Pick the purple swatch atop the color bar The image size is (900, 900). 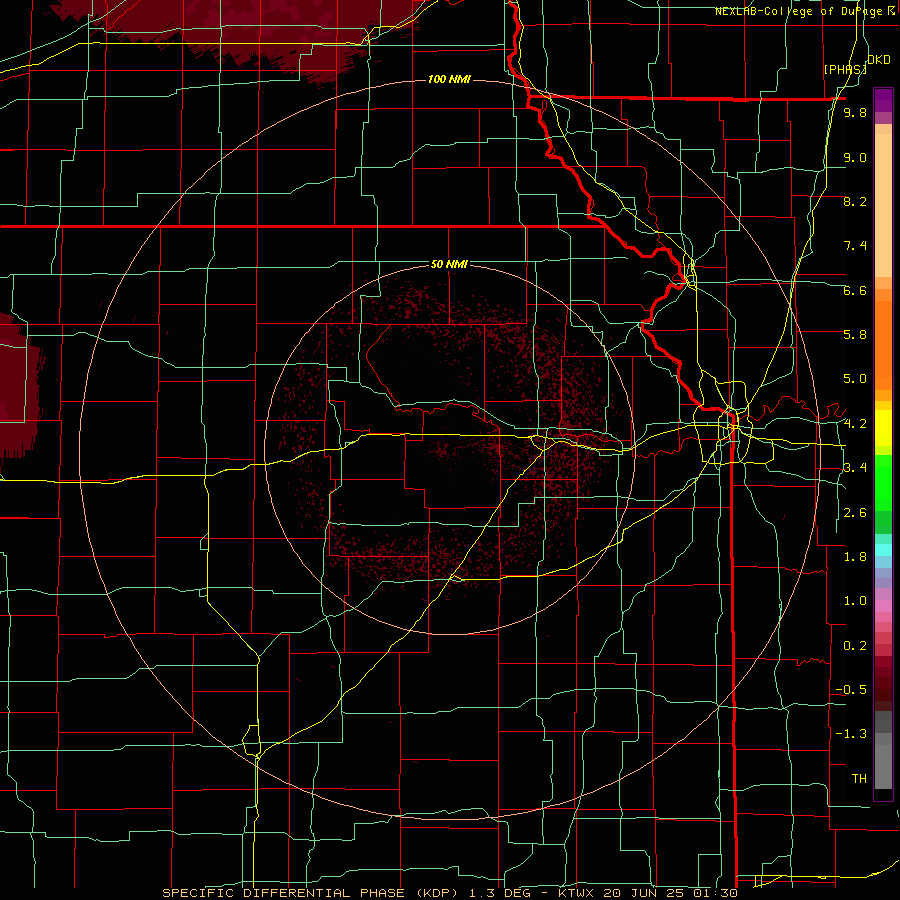(883, 100)
